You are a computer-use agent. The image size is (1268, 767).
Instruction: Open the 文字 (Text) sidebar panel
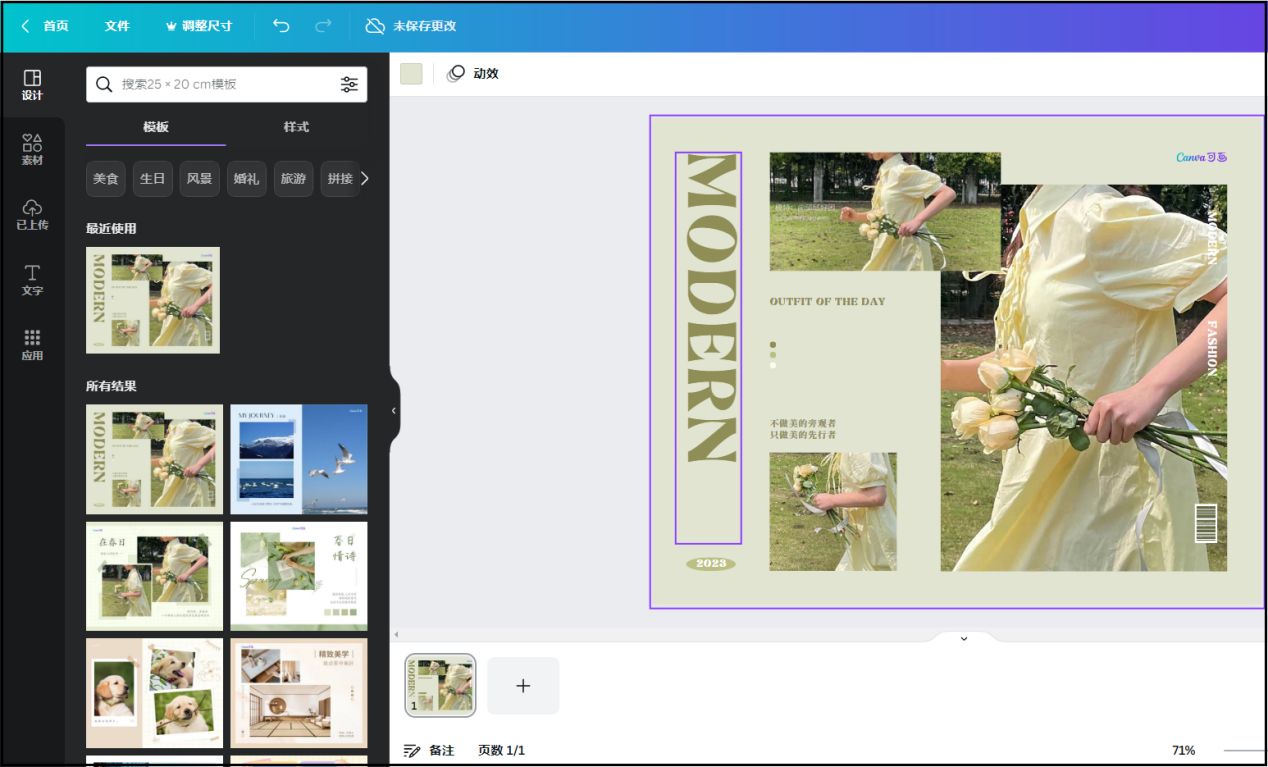click(32, 279)
